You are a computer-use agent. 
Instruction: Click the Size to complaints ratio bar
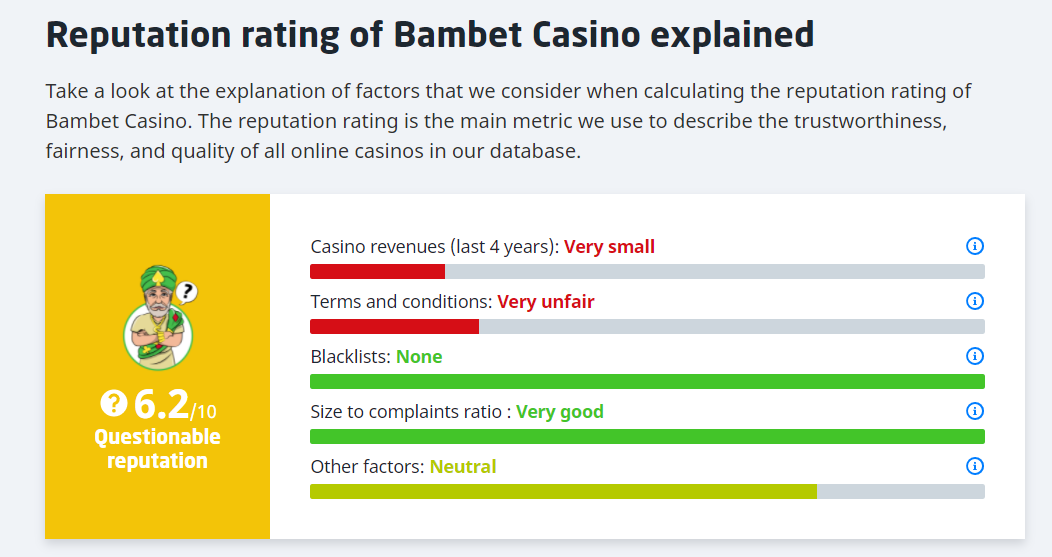tap(647, 436)
